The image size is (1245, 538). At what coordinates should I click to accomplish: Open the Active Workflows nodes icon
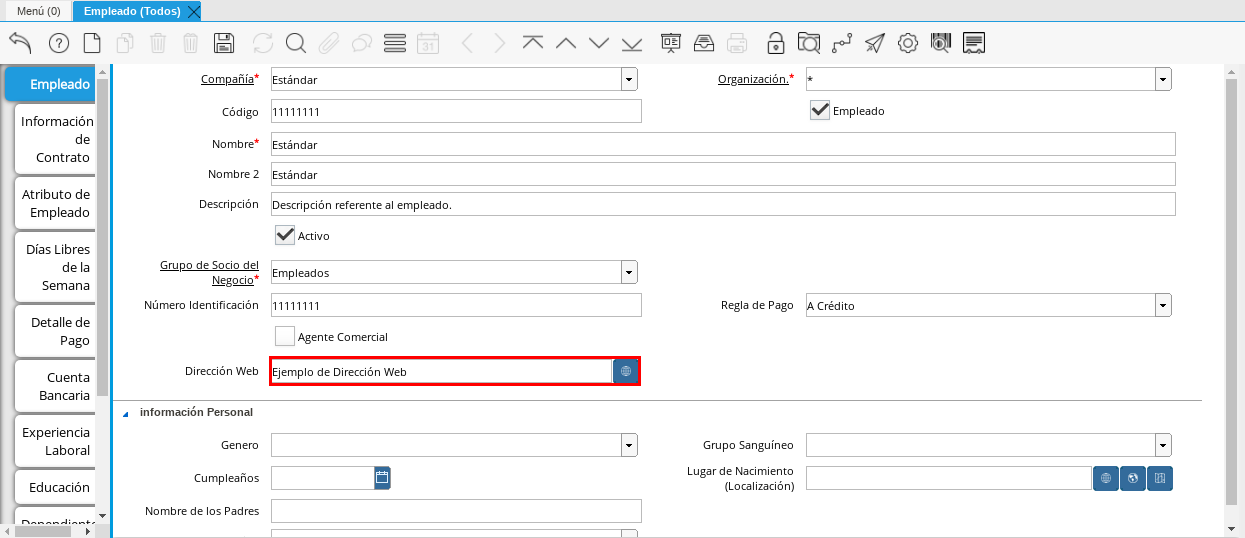(842, 42)
